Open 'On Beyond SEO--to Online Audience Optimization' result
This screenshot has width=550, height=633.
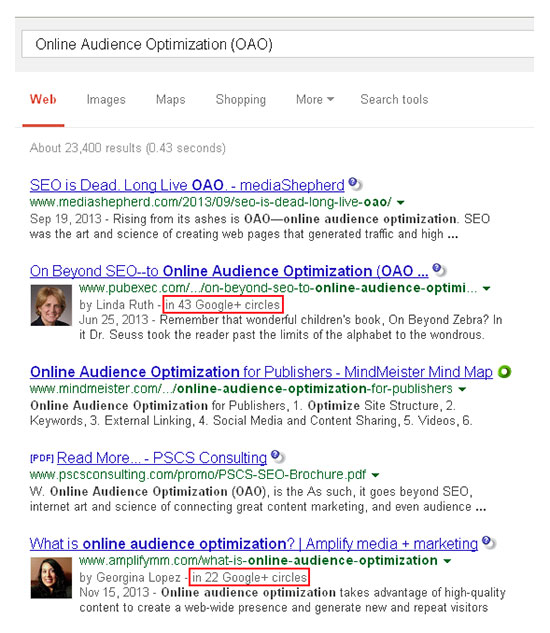click(x=229, y=271)
